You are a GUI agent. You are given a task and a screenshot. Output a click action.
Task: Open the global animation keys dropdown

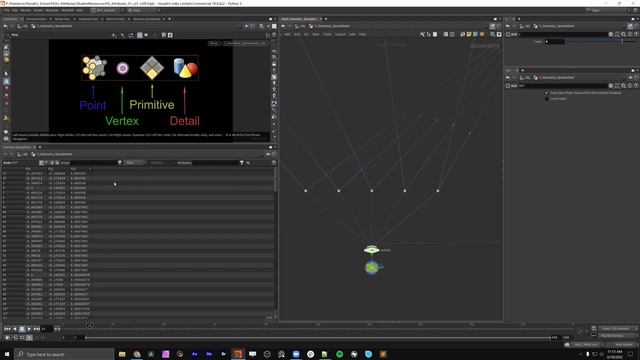tap(618, 329)
